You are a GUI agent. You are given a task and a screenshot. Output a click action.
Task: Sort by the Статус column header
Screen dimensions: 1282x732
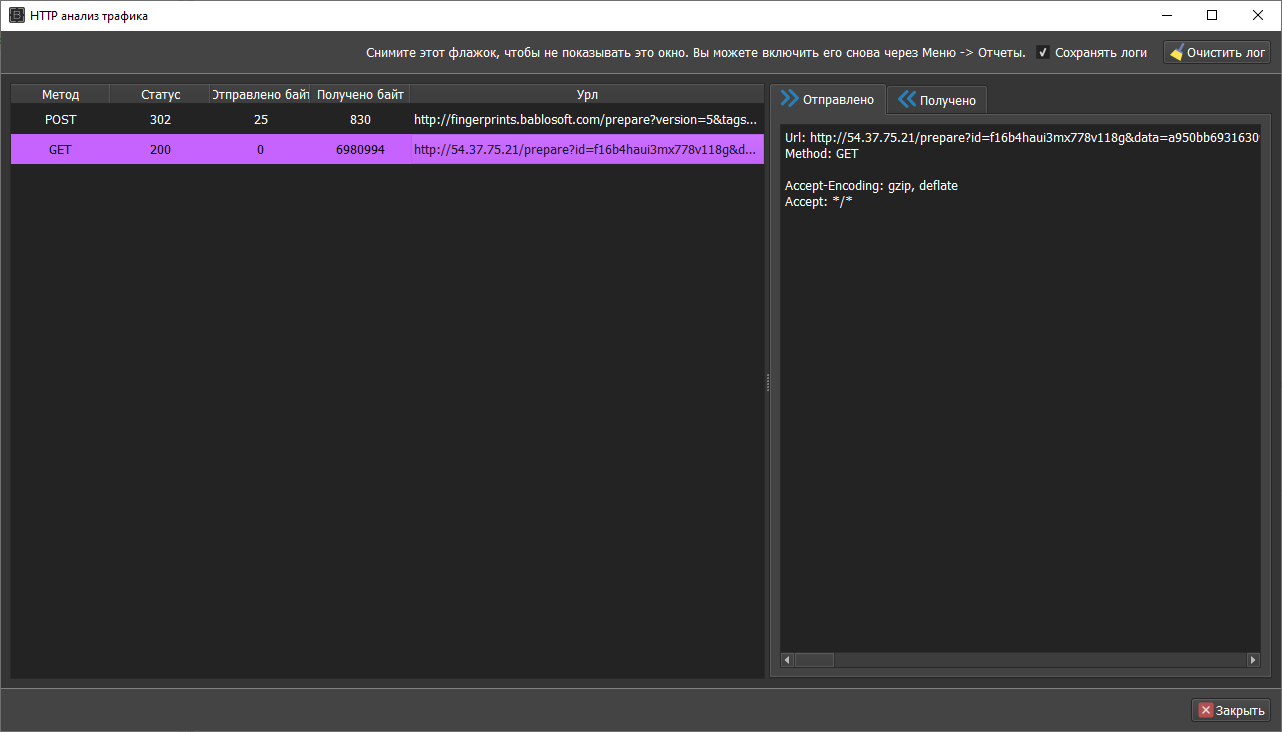(x=160, y=94)
